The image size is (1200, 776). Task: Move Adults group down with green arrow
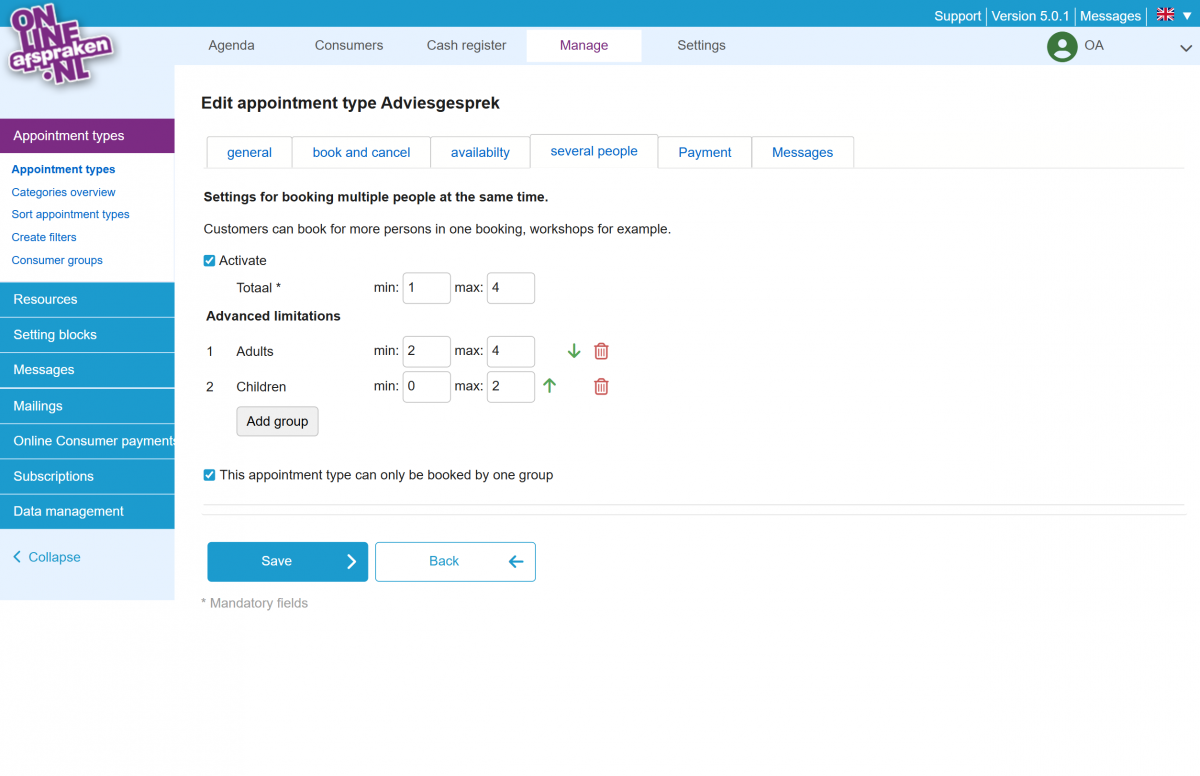pyautogui.click(x=574, y=351)
